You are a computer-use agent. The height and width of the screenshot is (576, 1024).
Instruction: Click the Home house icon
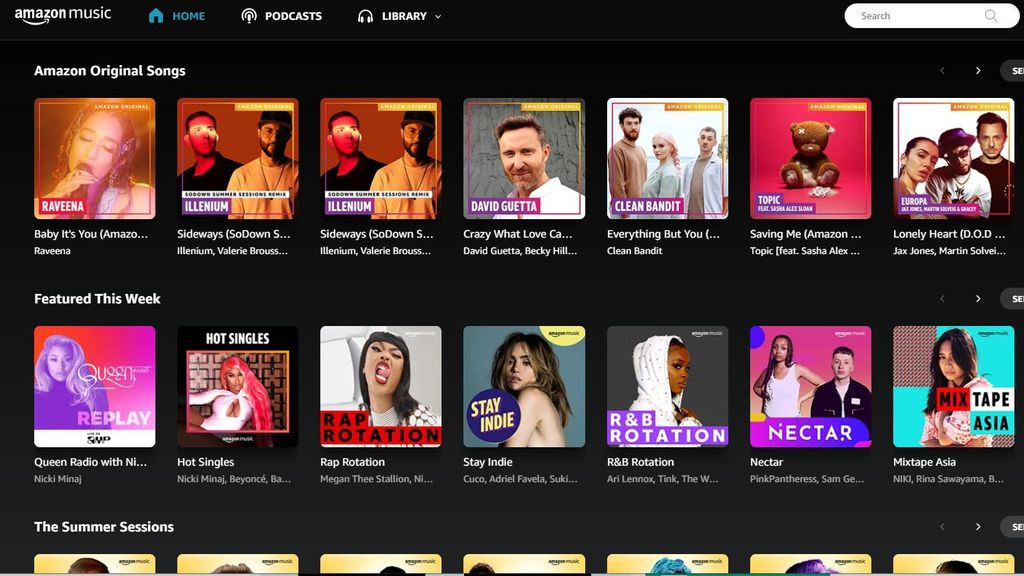coord(155,16)
